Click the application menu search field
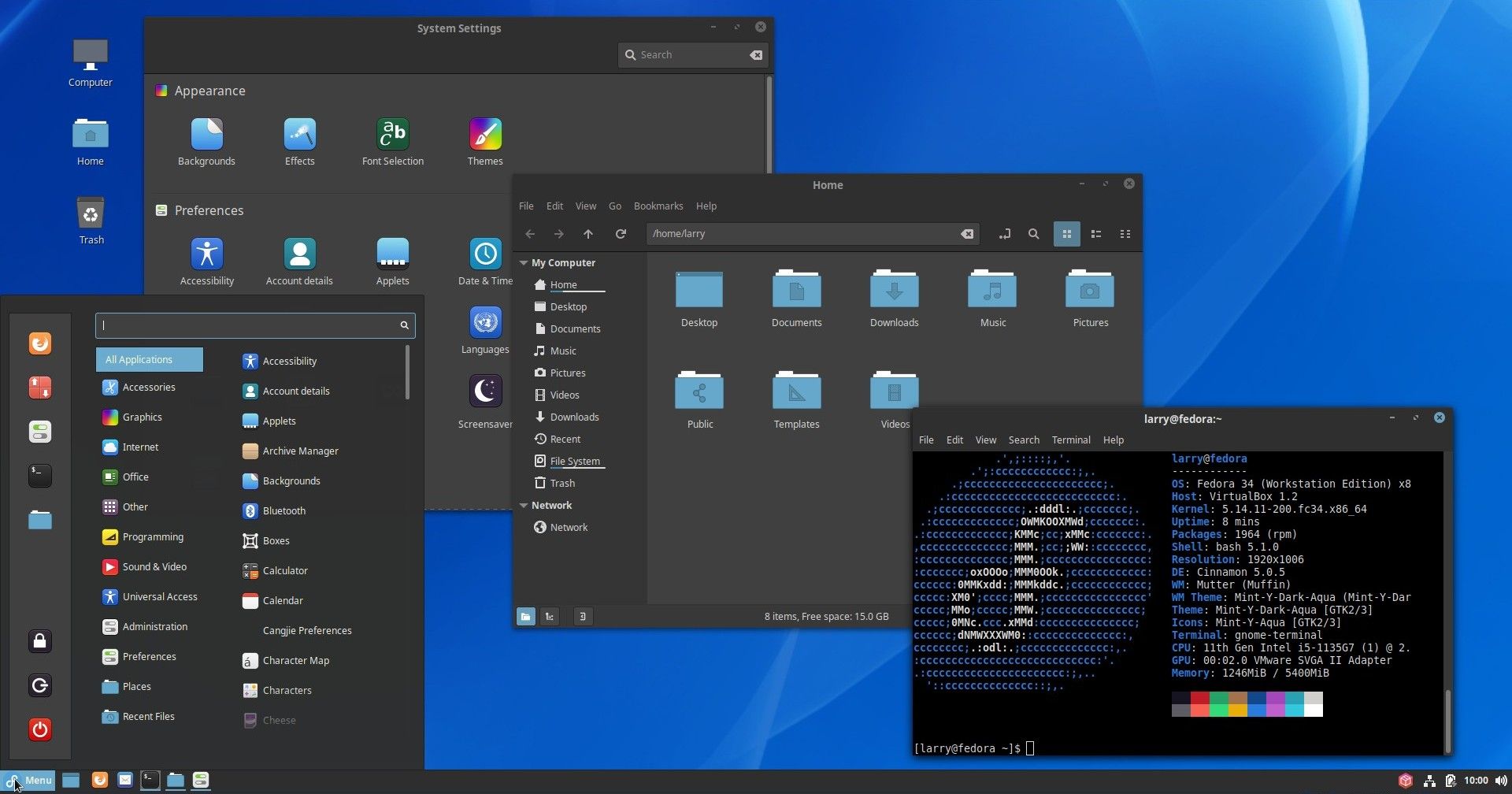 pos(248,325)
